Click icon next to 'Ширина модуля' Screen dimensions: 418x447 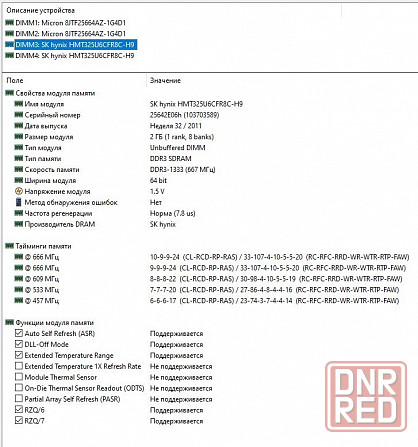point(19,180)
